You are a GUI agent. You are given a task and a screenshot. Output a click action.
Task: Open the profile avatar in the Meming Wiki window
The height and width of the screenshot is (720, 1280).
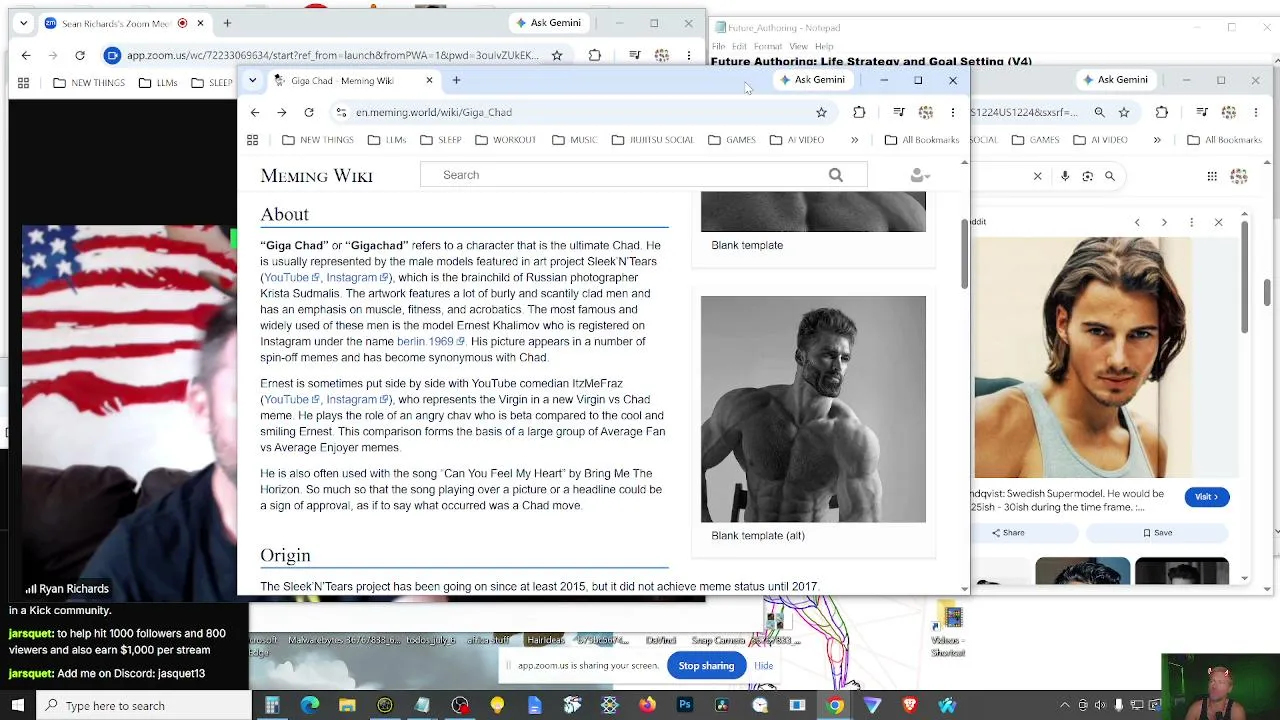(x=926, y=112)
